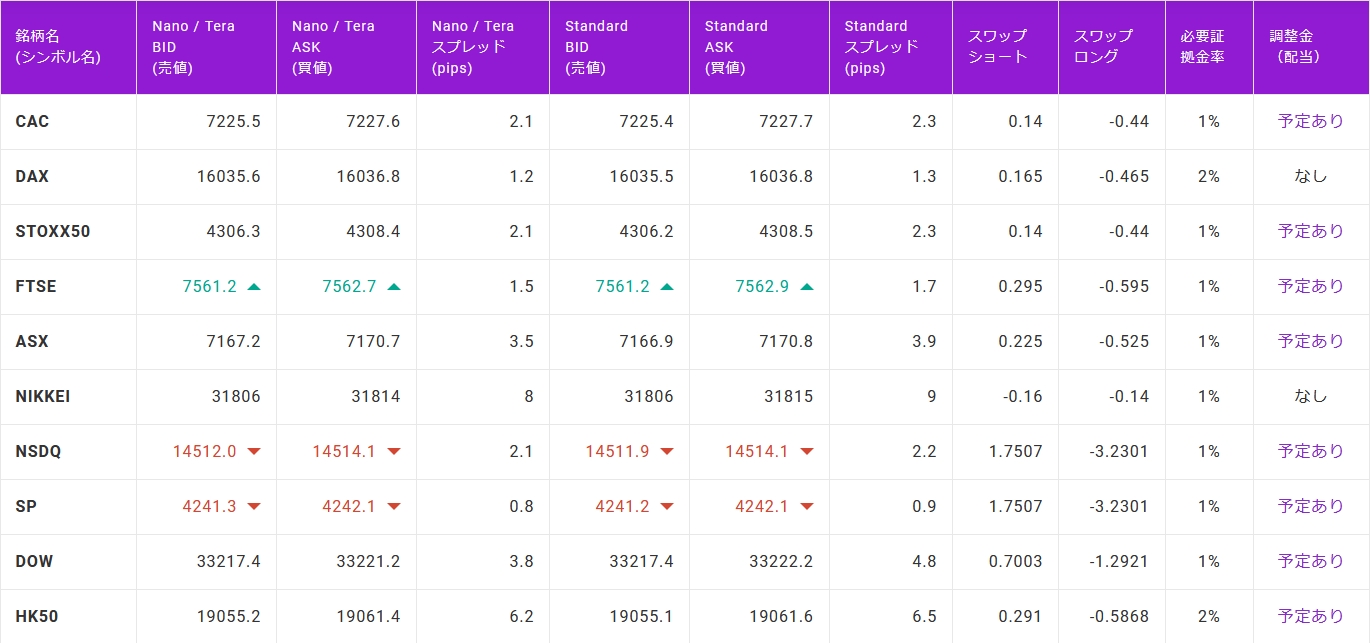Select the DOW symbol name
1370x643 pixels.
pyautogui.click(x=35, y=561)
